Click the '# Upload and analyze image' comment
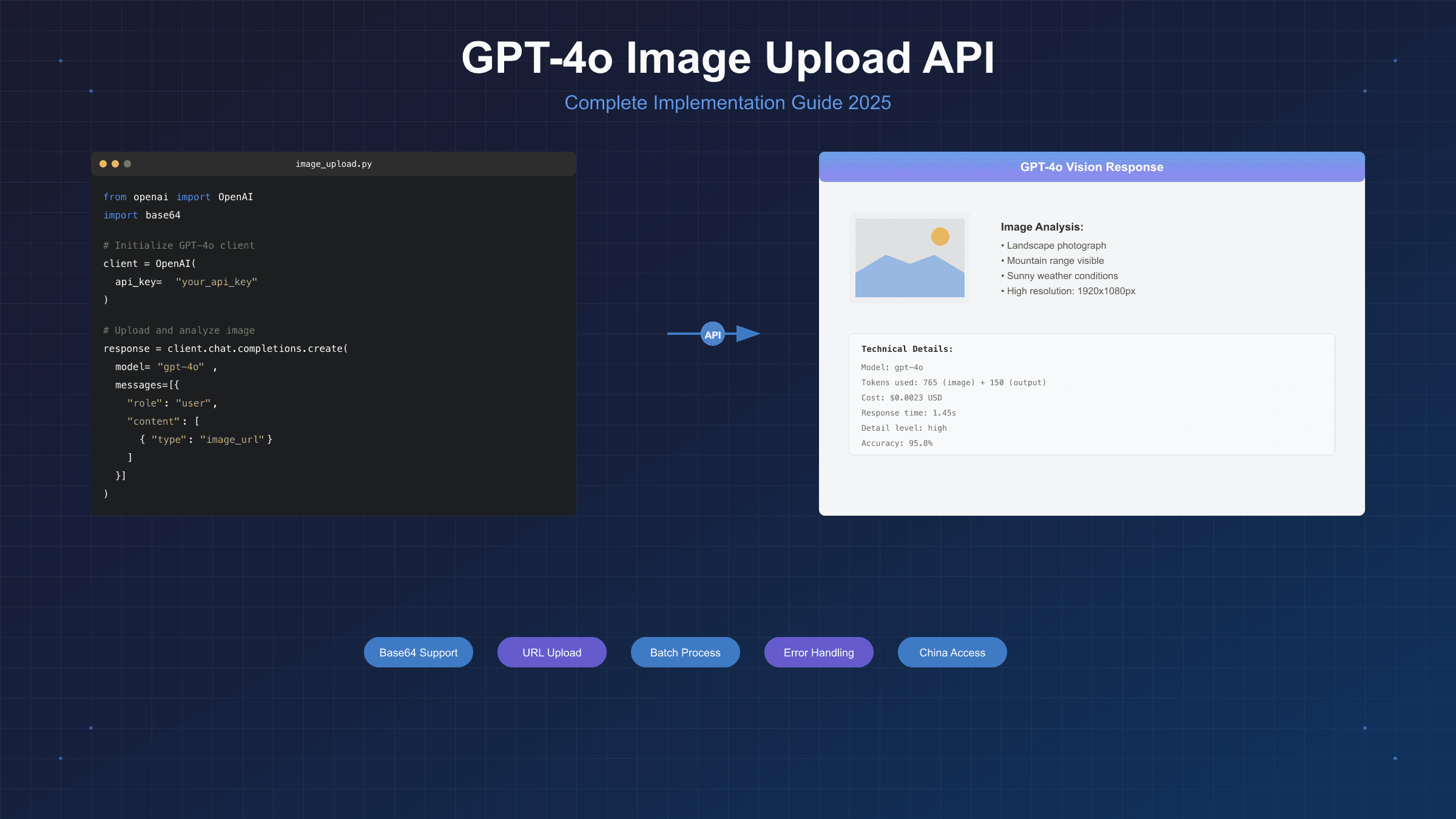Viewport: 1456px width, 819px height. 179,330
